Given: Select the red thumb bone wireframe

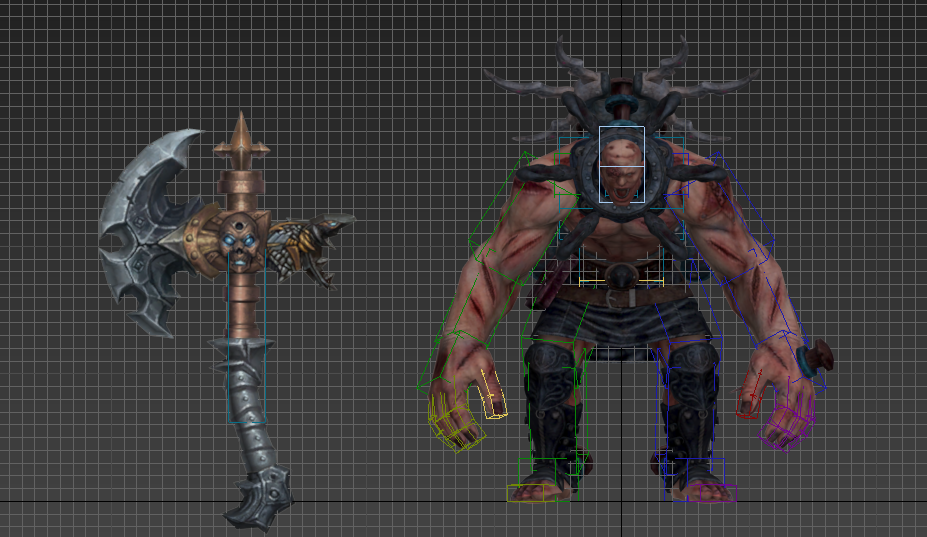Looking at the screenshot, I should 750,393.
